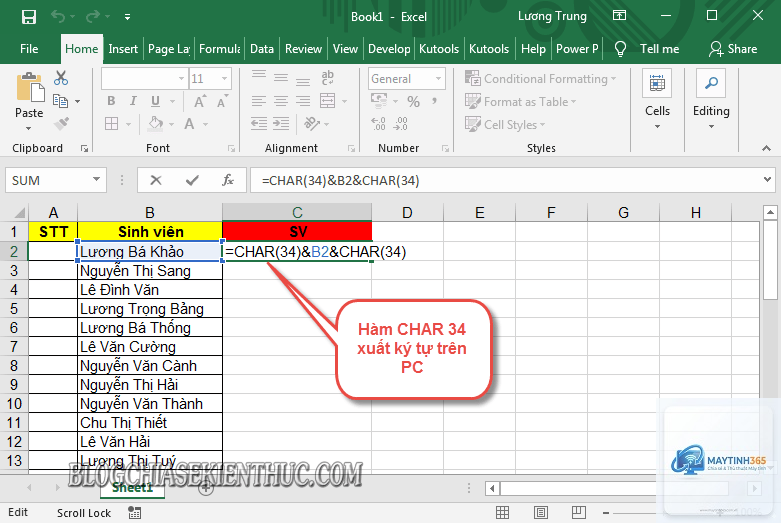Collapse the ribbon with the chevron
This screenshot has height=523, width=781.
767,148
